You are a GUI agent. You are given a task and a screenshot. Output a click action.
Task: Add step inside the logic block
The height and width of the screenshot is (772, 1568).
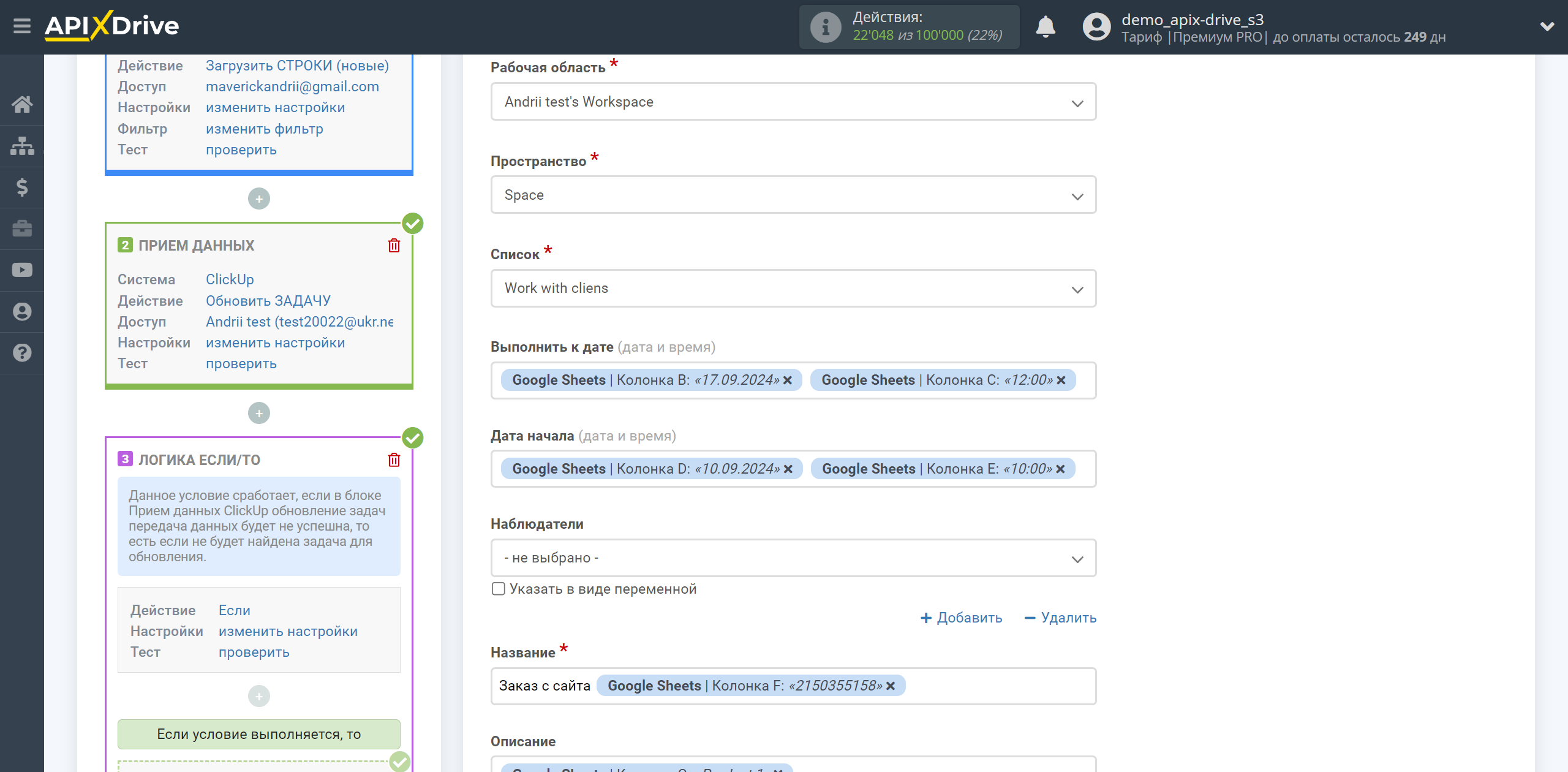click(x=259, y=696)
